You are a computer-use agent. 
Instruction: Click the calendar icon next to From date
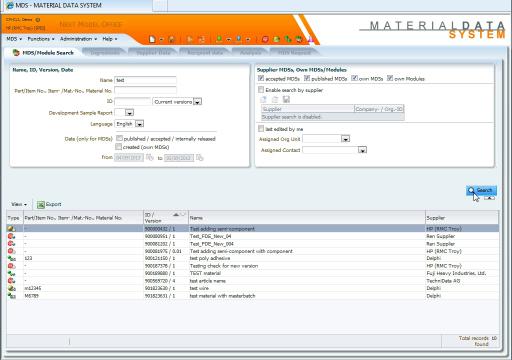tap(150, 157)
